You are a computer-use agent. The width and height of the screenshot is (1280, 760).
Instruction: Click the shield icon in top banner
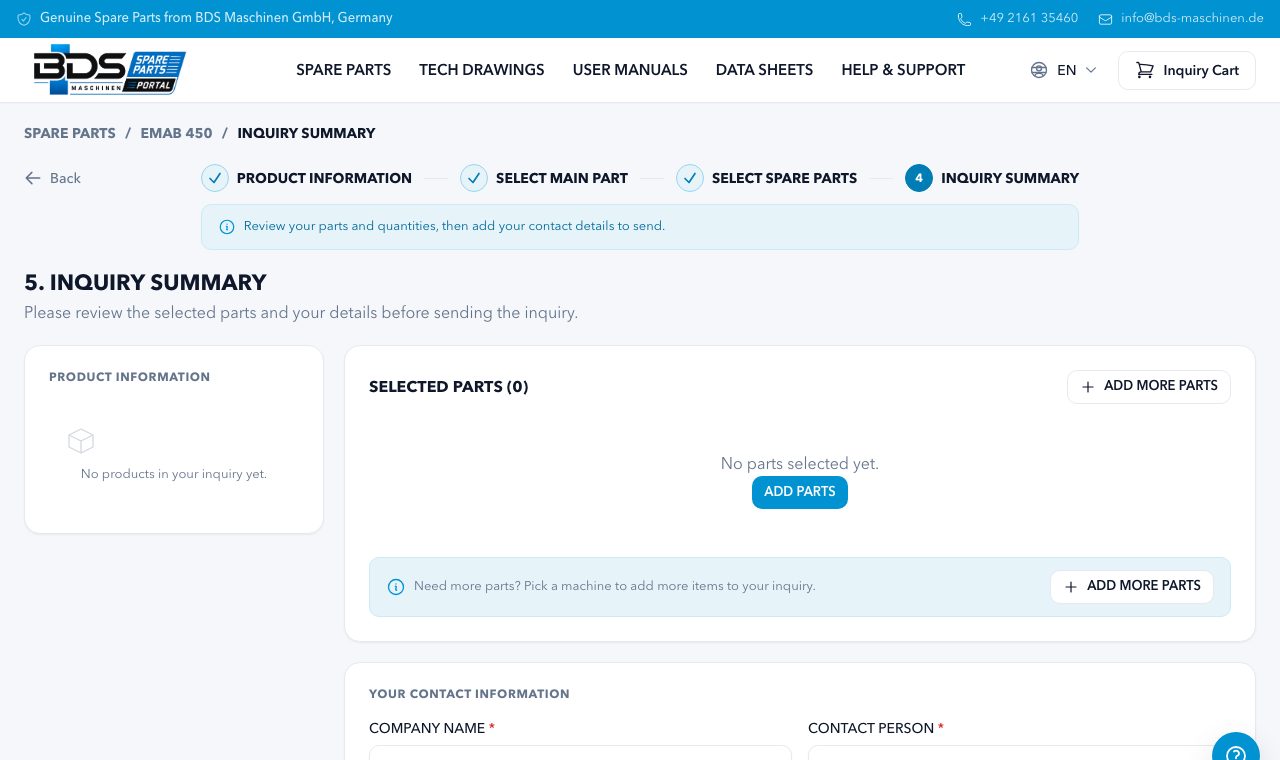(x=24, y=19)
